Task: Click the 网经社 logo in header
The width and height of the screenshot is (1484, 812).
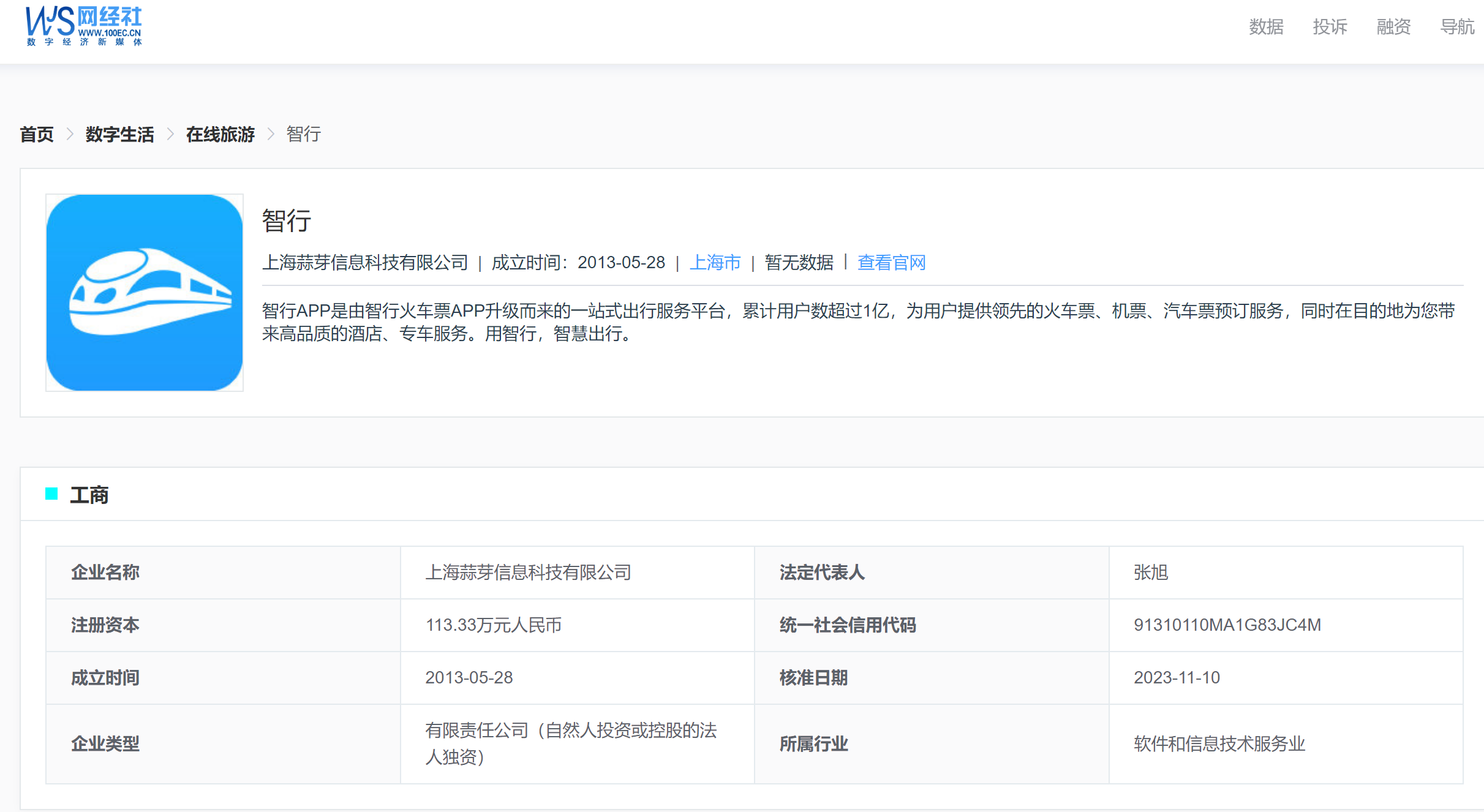Action: 84,26
